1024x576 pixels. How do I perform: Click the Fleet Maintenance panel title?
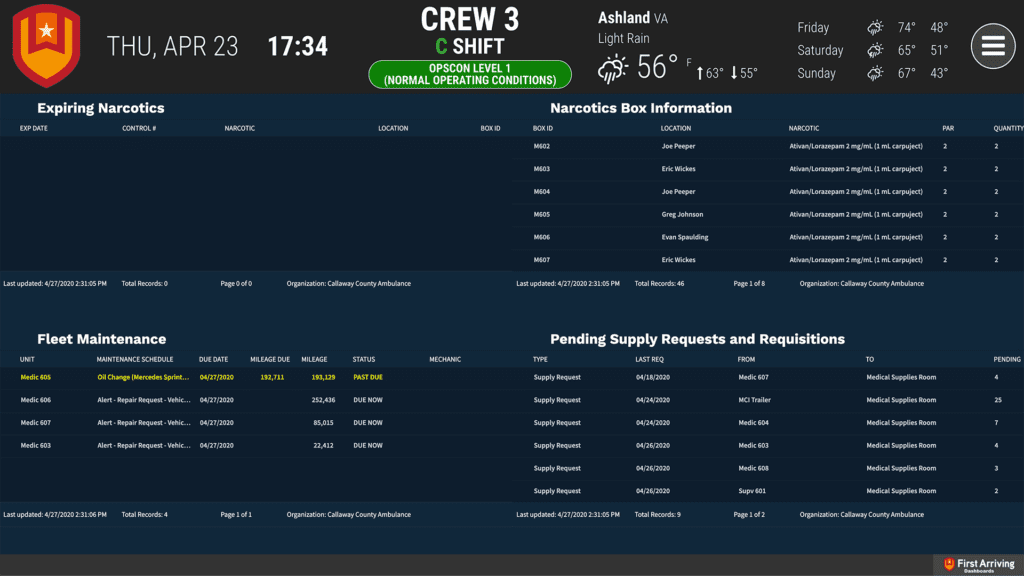coord(101,339)
